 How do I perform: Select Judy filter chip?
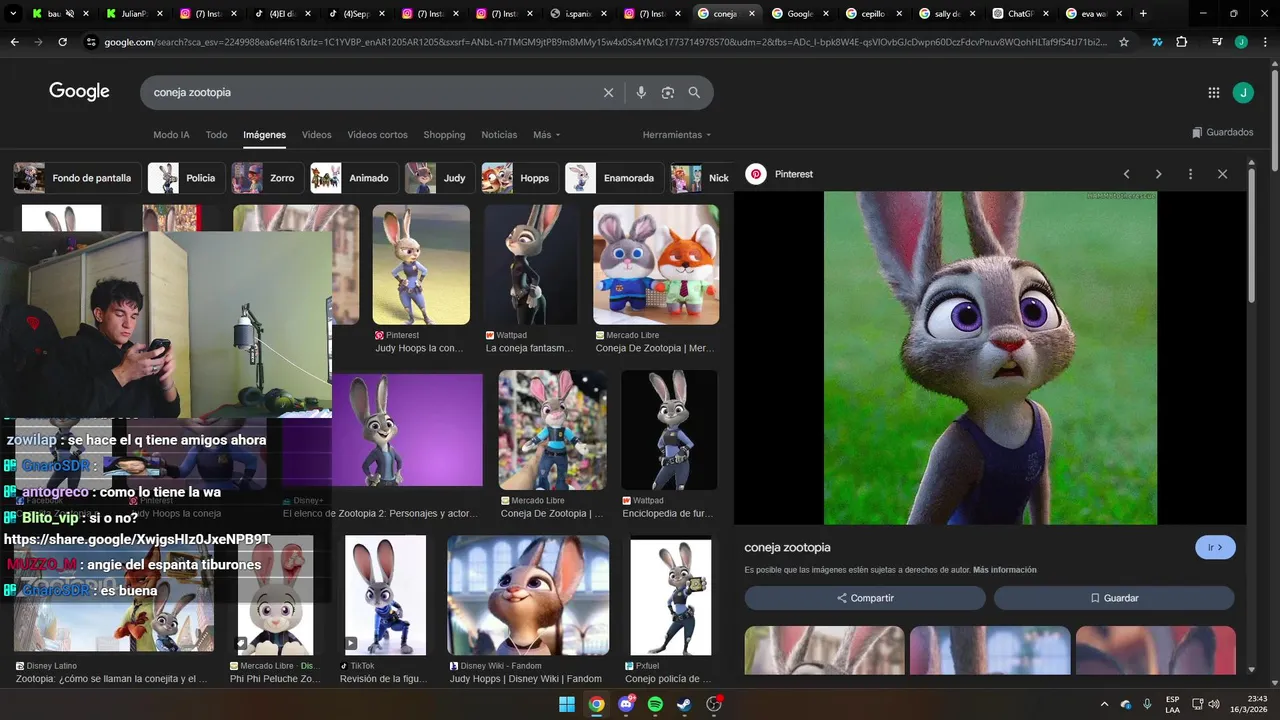pyautogui.click(x=439, y=178)
